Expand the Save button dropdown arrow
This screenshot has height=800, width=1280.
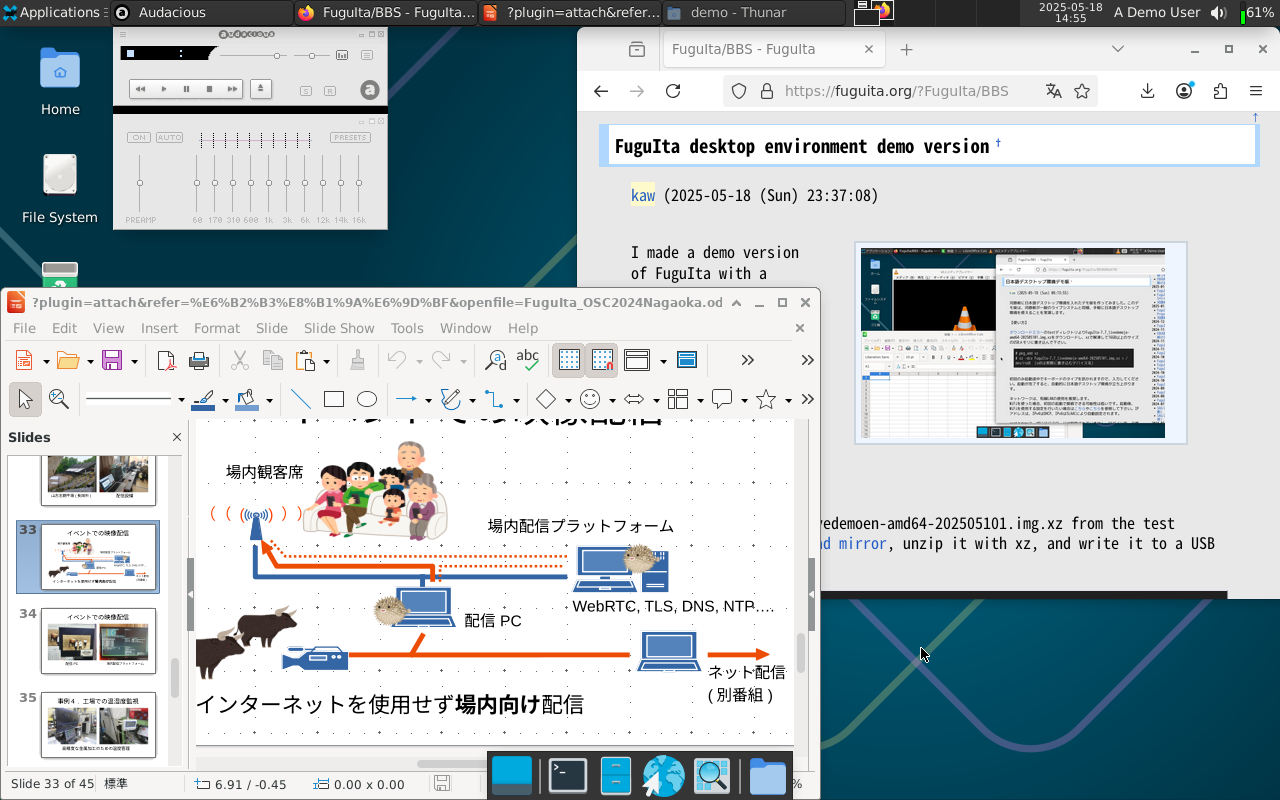click(x=133, y=361)
